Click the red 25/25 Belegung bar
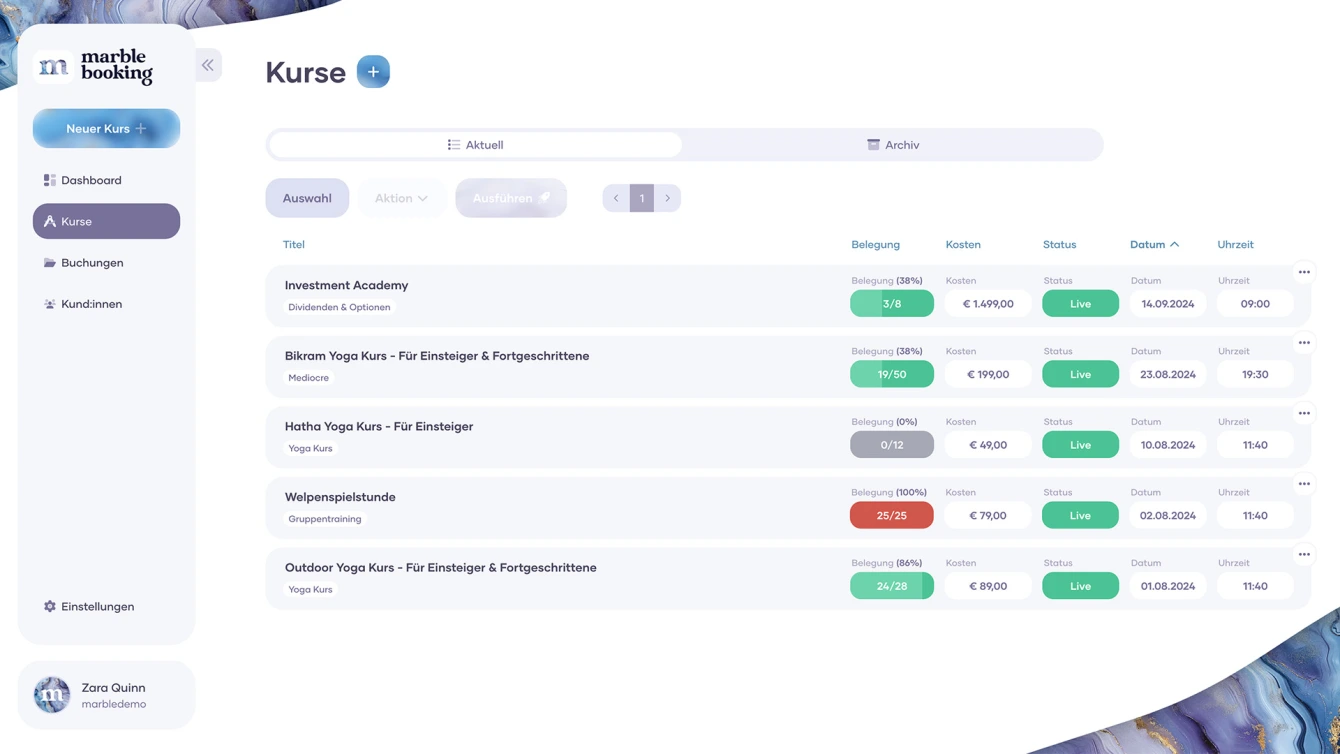 pyautogui.click(x=892, y=515)
